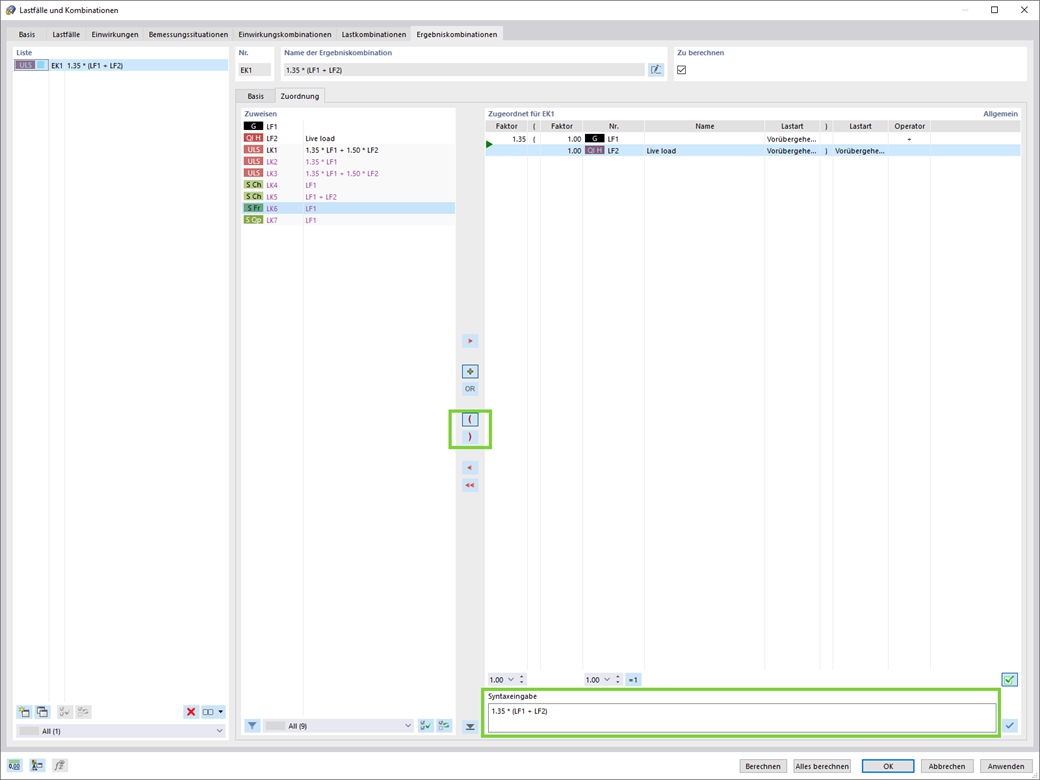Click the 1.35 Faktor cell in the LF1 row
This screenshot has height=780, width=1040.
[507, 139]
